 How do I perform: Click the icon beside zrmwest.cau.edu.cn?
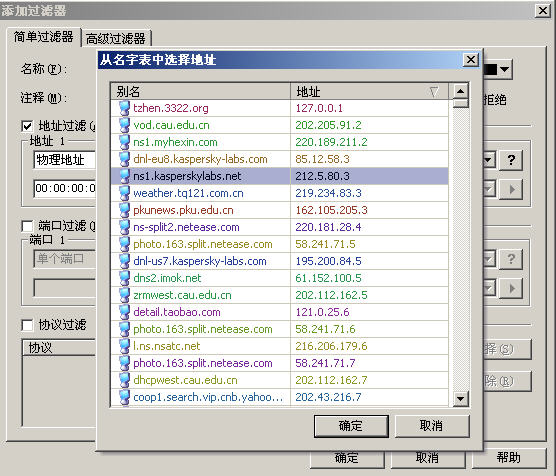point(124,295)
